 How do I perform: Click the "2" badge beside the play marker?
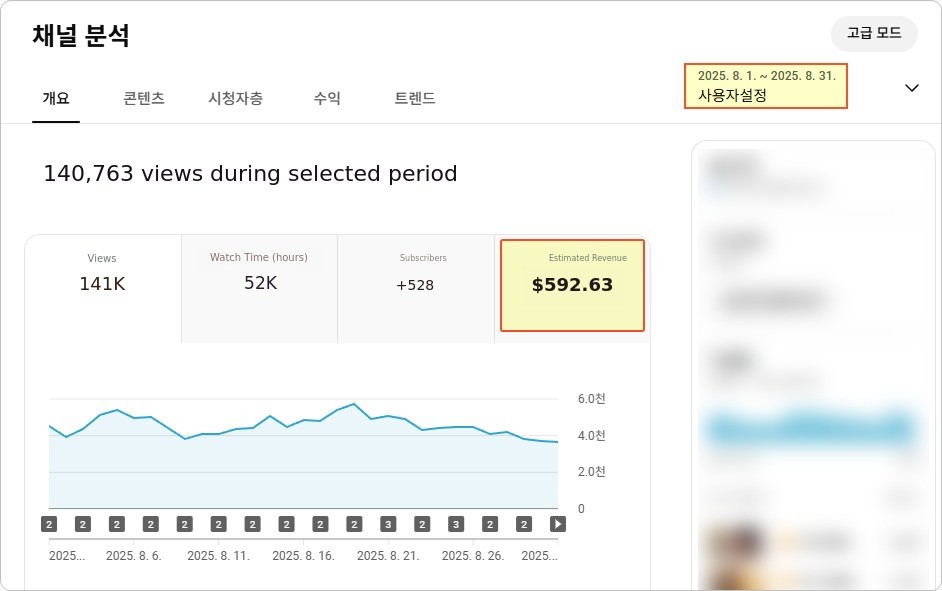(524, 524)
